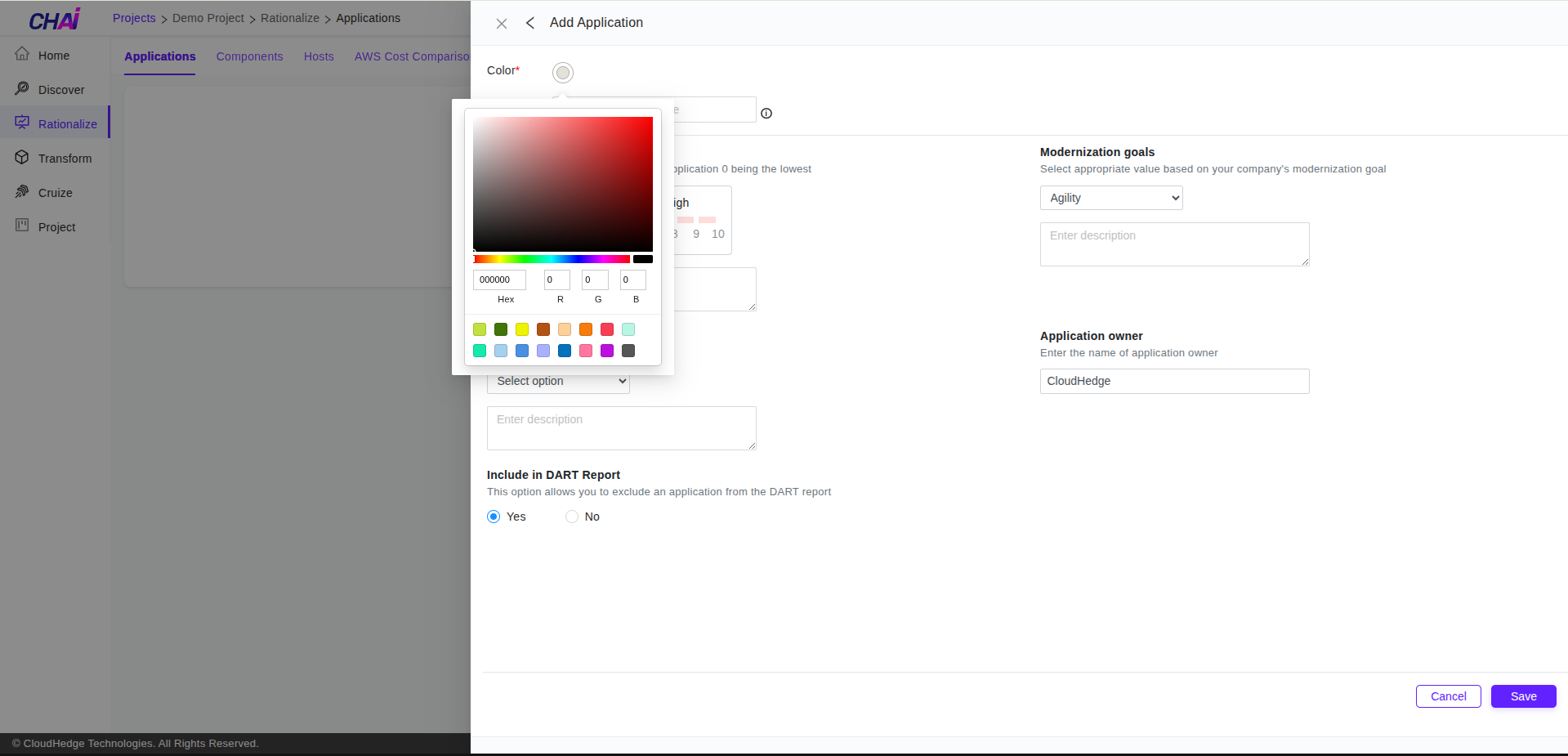Open the Select option dropdown
The image size is (1568, 756).
point(558,381)
